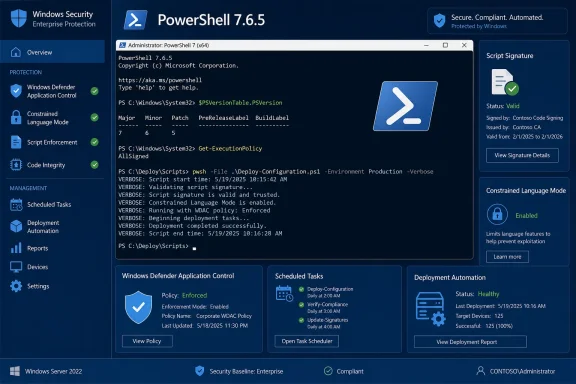Click the signed script document icon
This screenshot has height=384, width=576.
click(505, 82)
